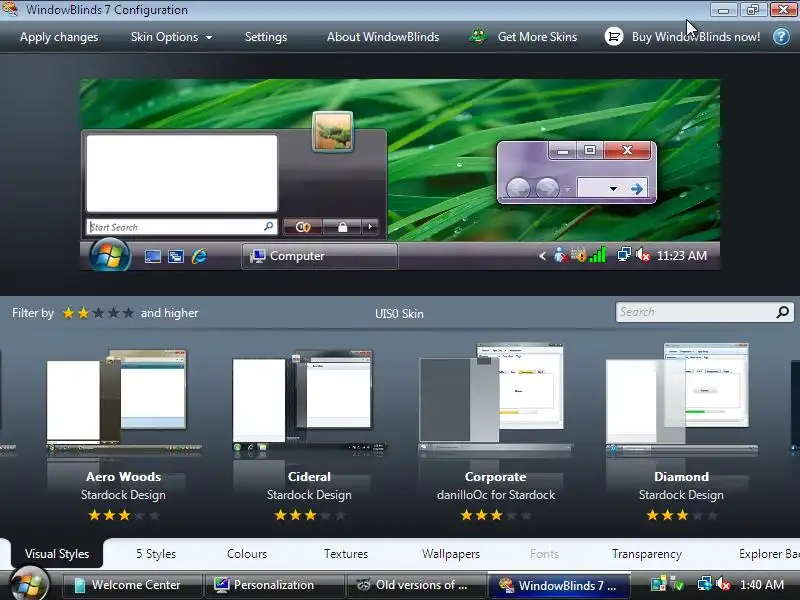This screenshot has width=800, height=600.
Task: Click the preview network computers icon
Action: tap(623, 254)
